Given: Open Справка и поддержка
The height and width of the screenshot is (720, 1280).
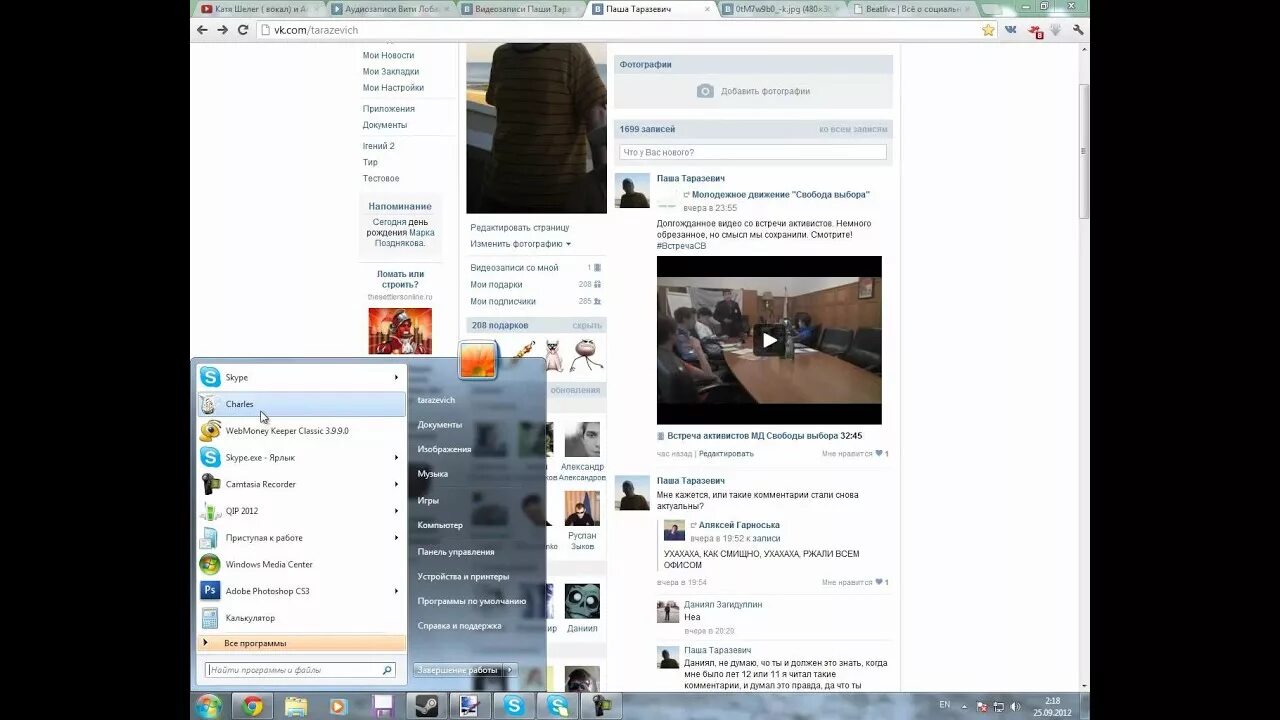Looking at the screenshot, I should click(x=459, y=626).
